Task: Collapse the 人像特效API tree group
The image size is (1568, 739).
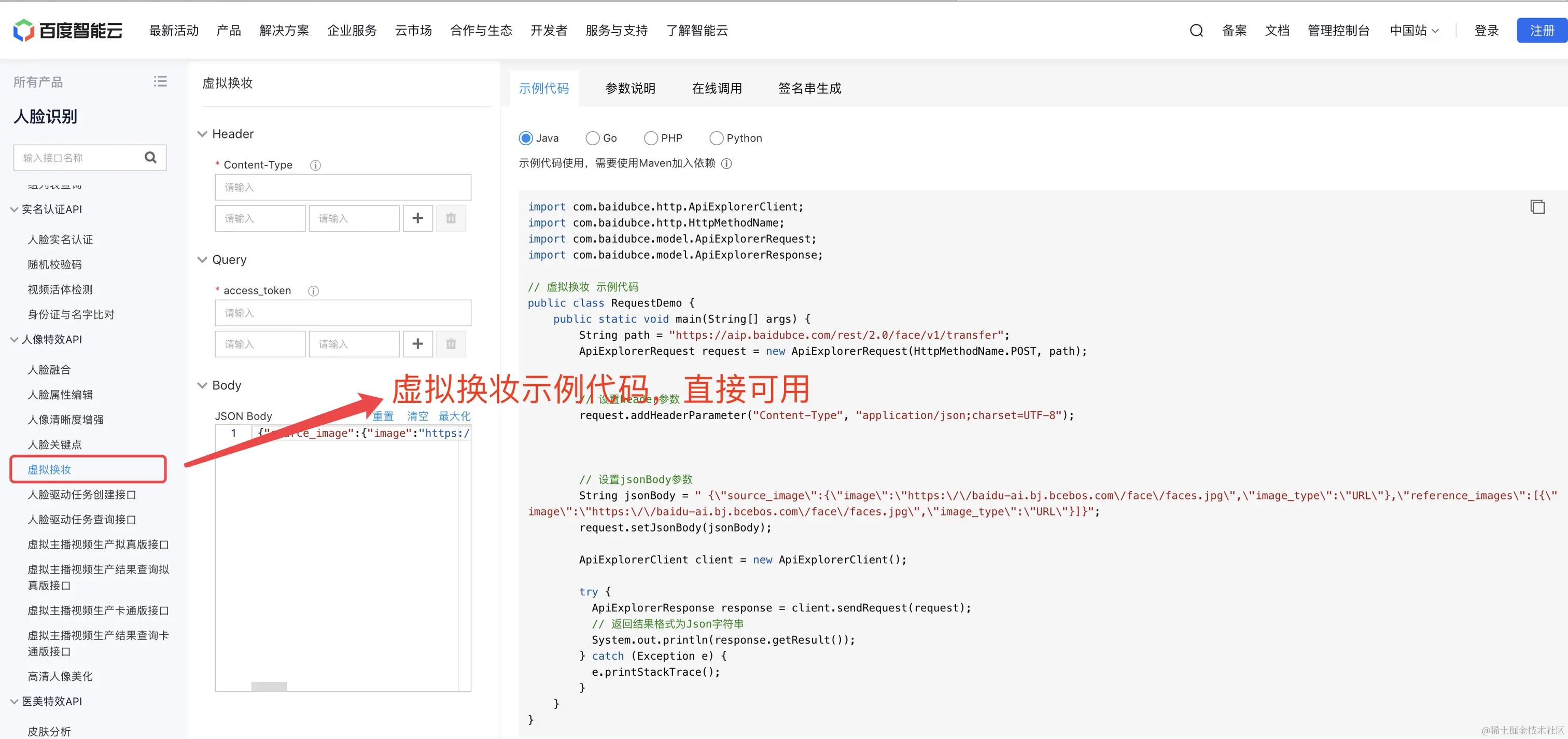Action: tap(14, 340)
